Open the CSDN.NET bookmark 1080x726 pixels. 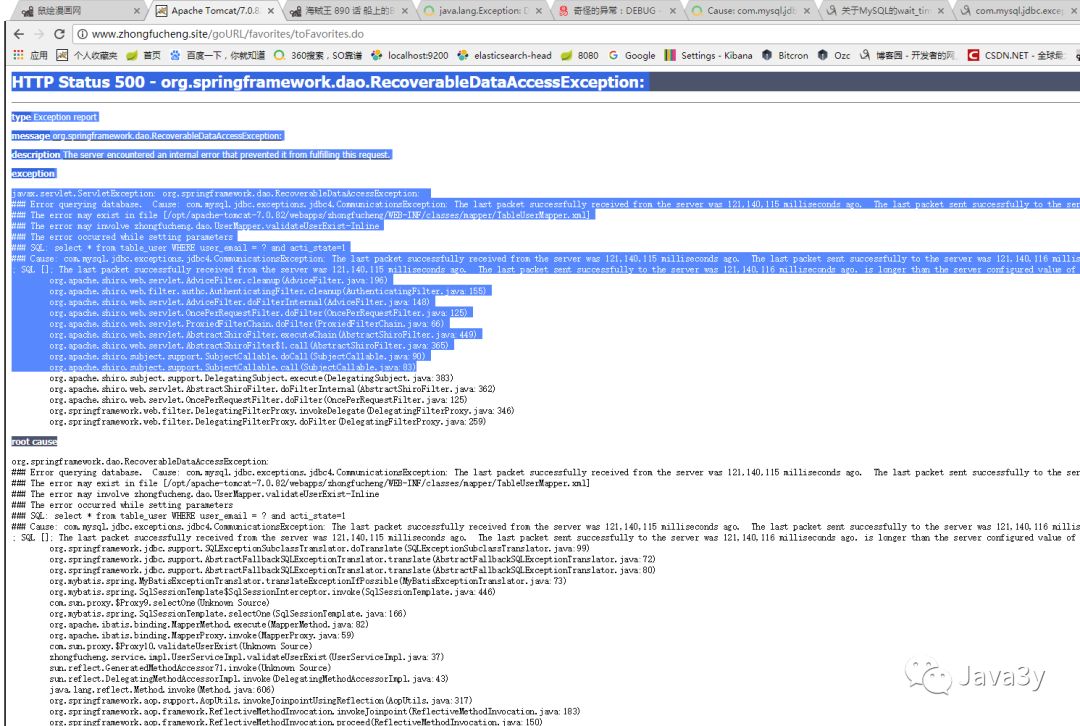click(1015, 55)
